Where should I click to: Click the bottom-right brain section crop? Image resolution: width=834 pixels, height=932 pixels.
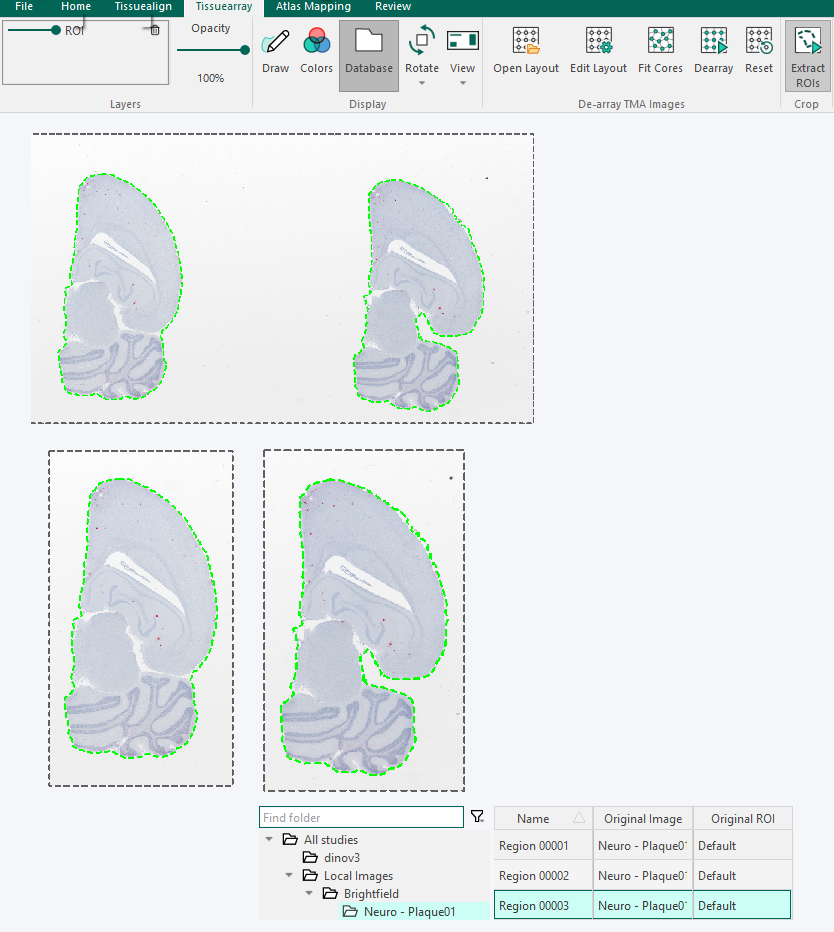click(364, 620)
